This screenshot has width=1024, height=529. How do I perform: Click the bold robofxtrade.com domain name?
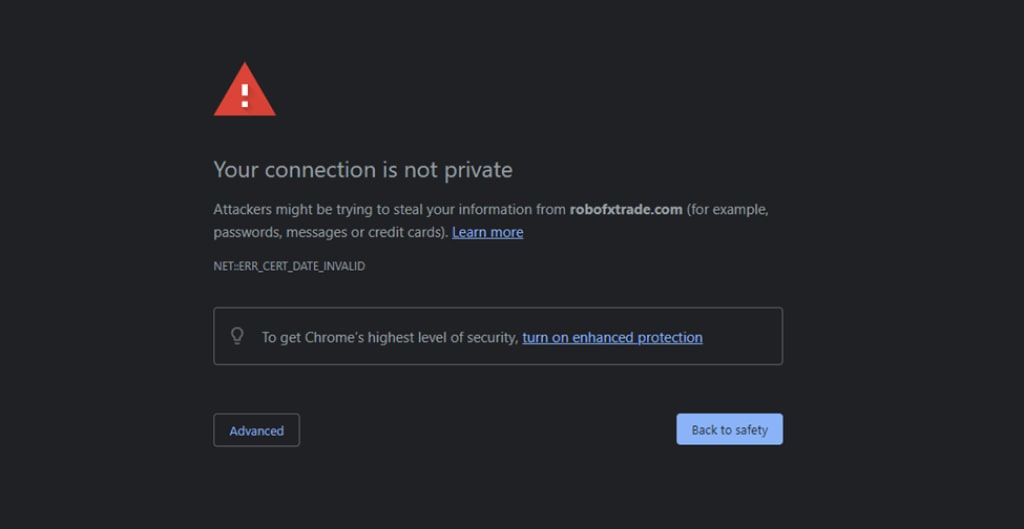(626, 210)
